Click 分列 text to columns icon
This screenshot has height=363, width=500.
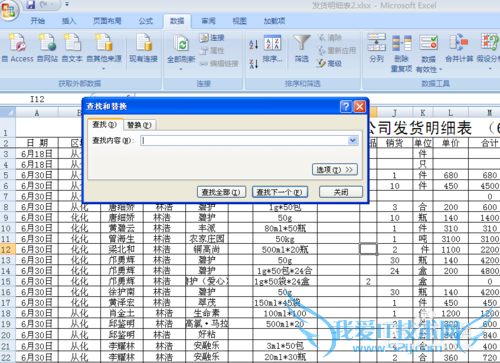point(376,48)
